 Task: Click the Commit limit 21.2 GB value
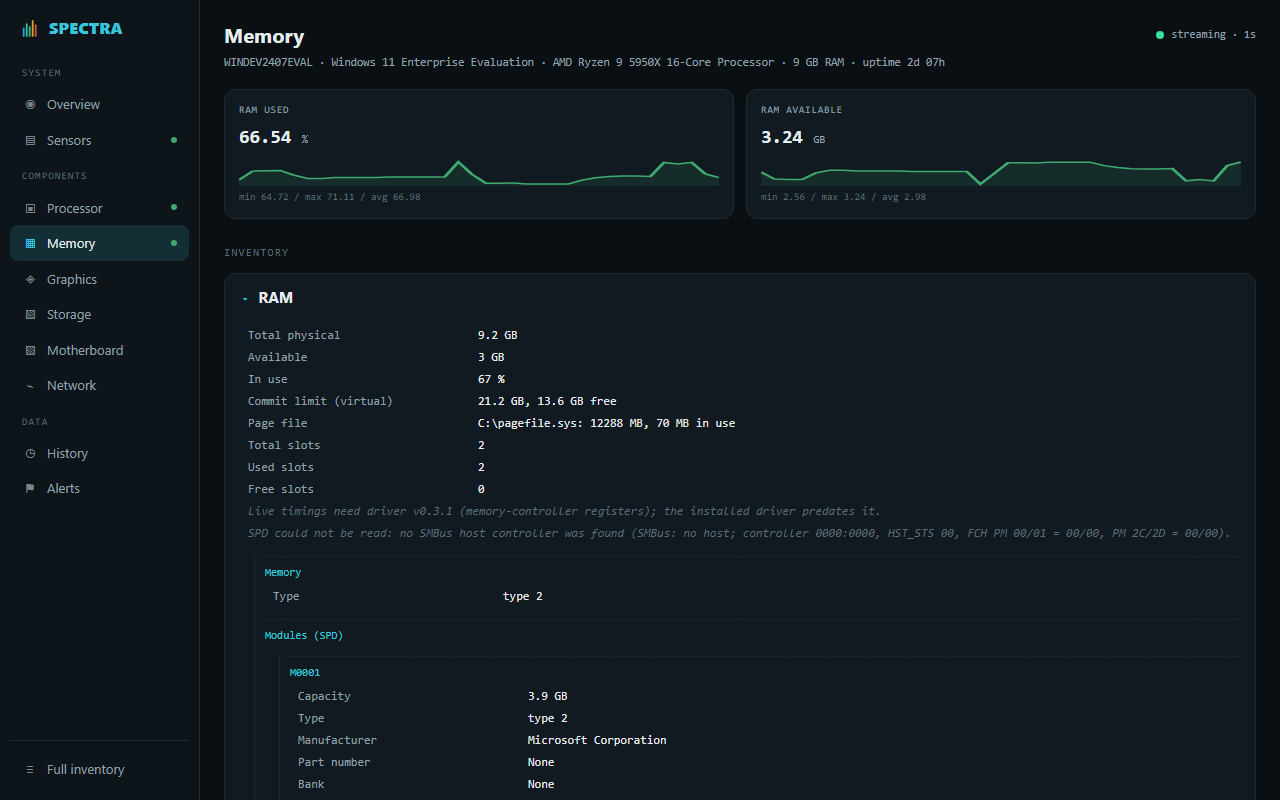[547, 401]
